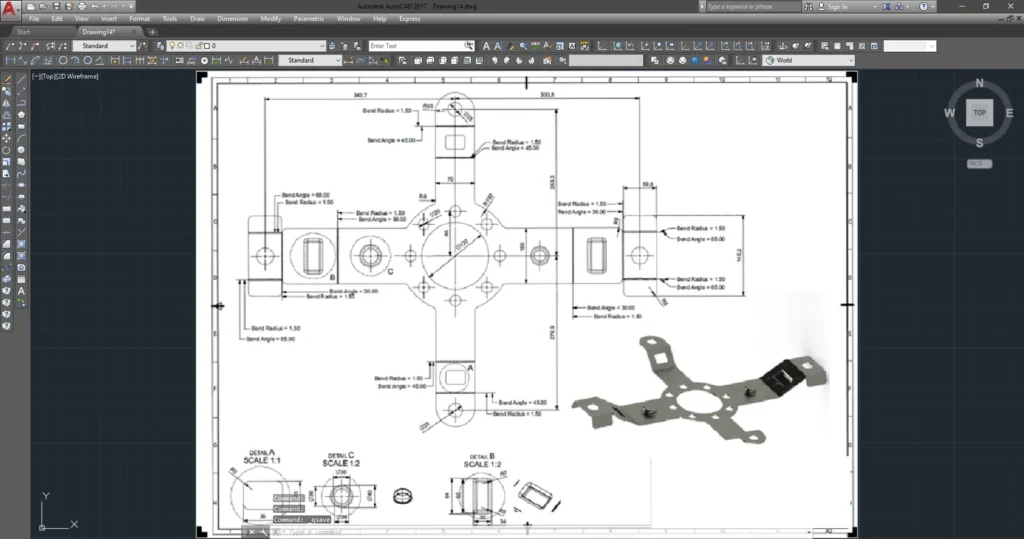
Task: Open the Dimension menu
Action: click(232, 19)
